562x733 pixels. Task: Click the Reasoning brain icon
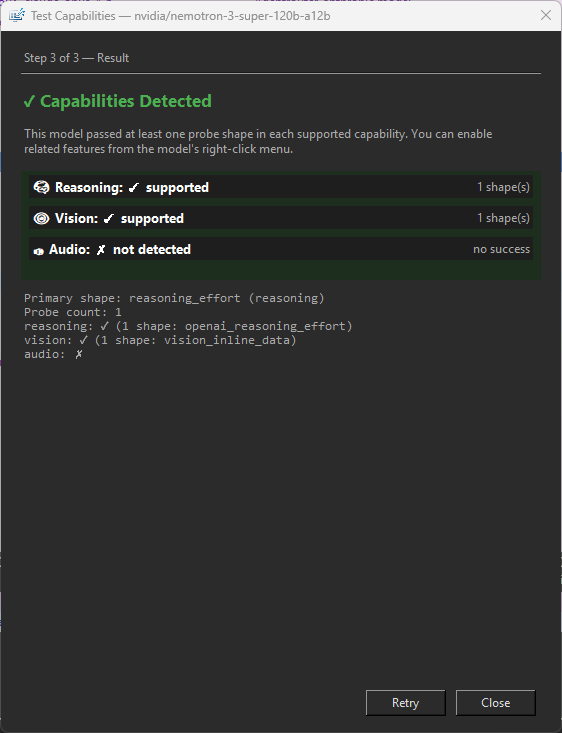click(41, 187)
